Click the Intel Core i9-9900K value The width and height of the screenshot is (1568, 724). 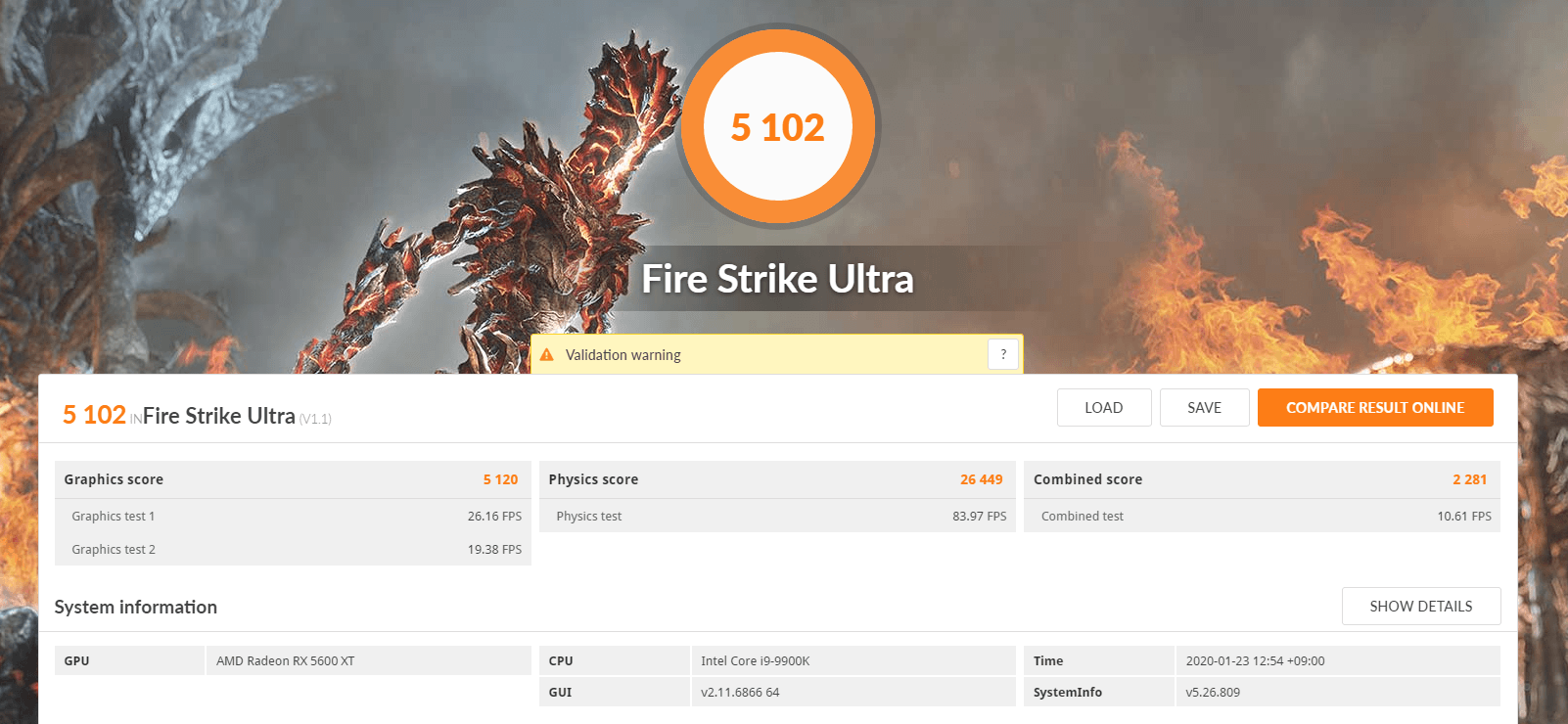[756, 661]
